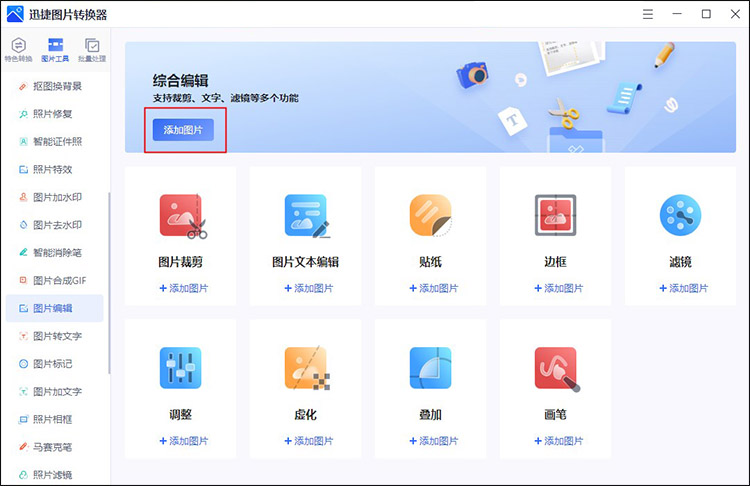Add image under 图片文本编辑
The height and width of the screenshot is (486, 750).
(309, 288)
